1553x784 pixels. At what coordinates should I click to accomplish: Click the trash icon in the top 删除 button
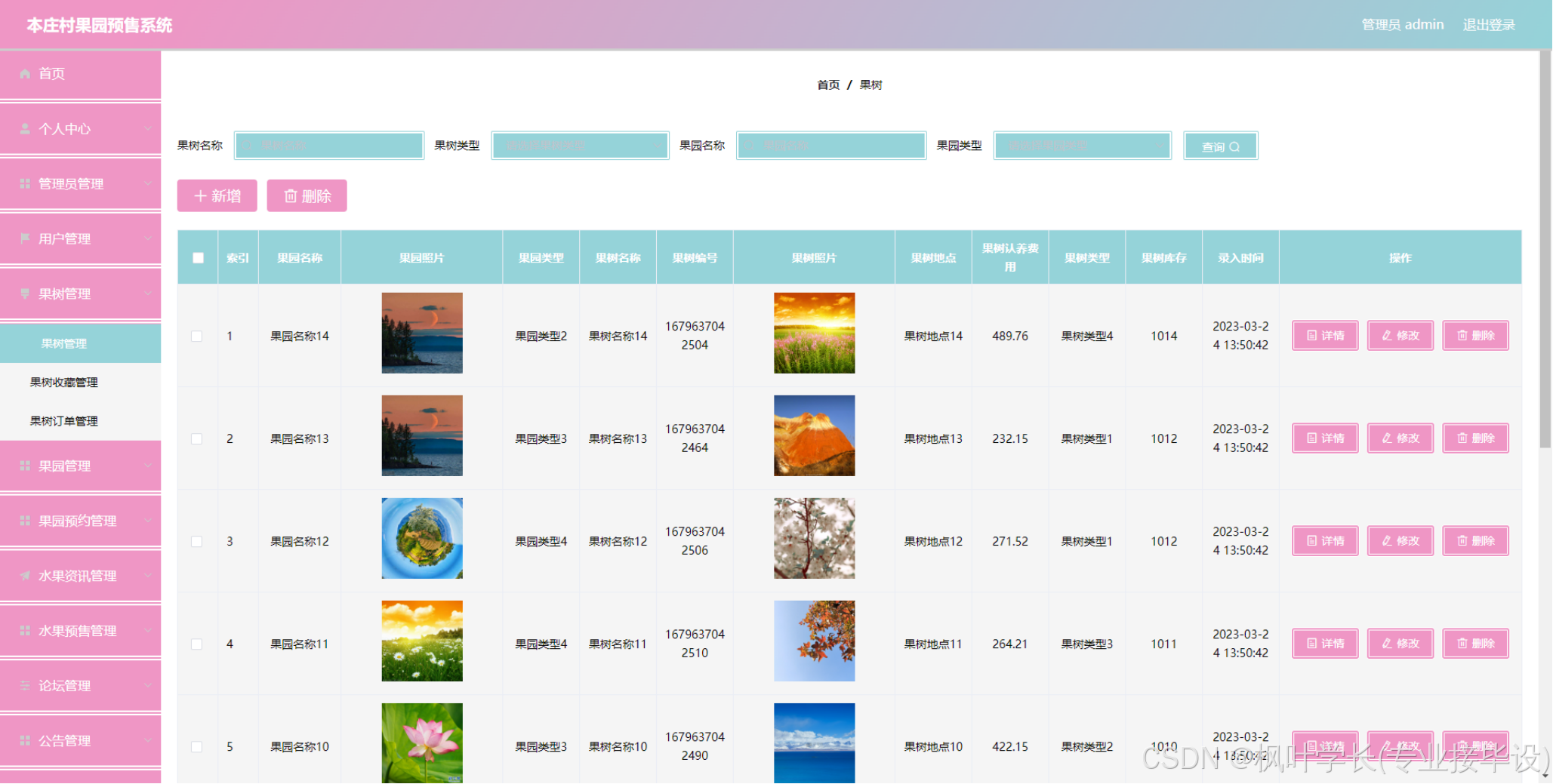290,196
